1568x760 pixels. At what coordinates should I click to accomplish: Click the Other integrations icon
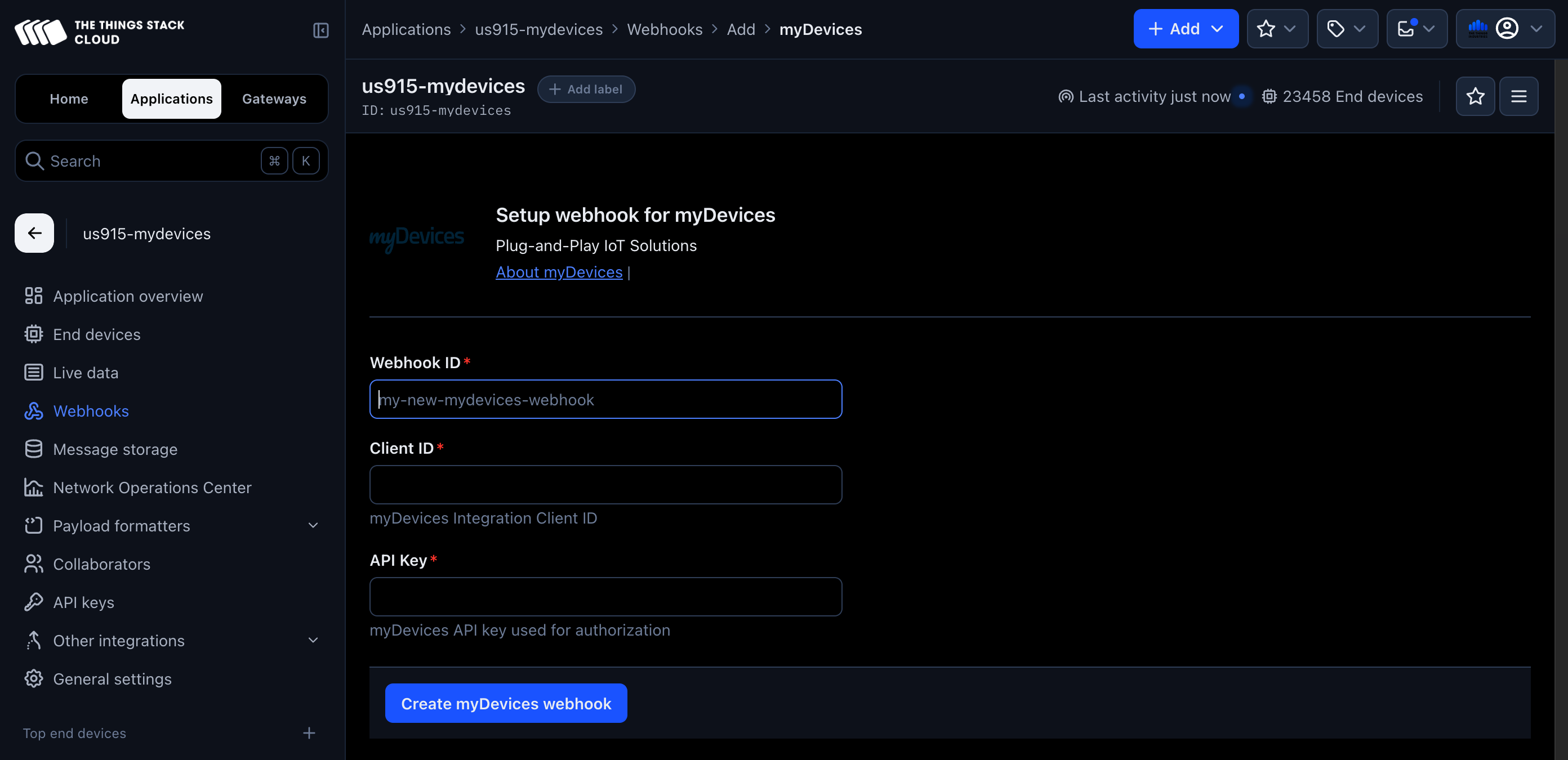[x=33, y=640]
